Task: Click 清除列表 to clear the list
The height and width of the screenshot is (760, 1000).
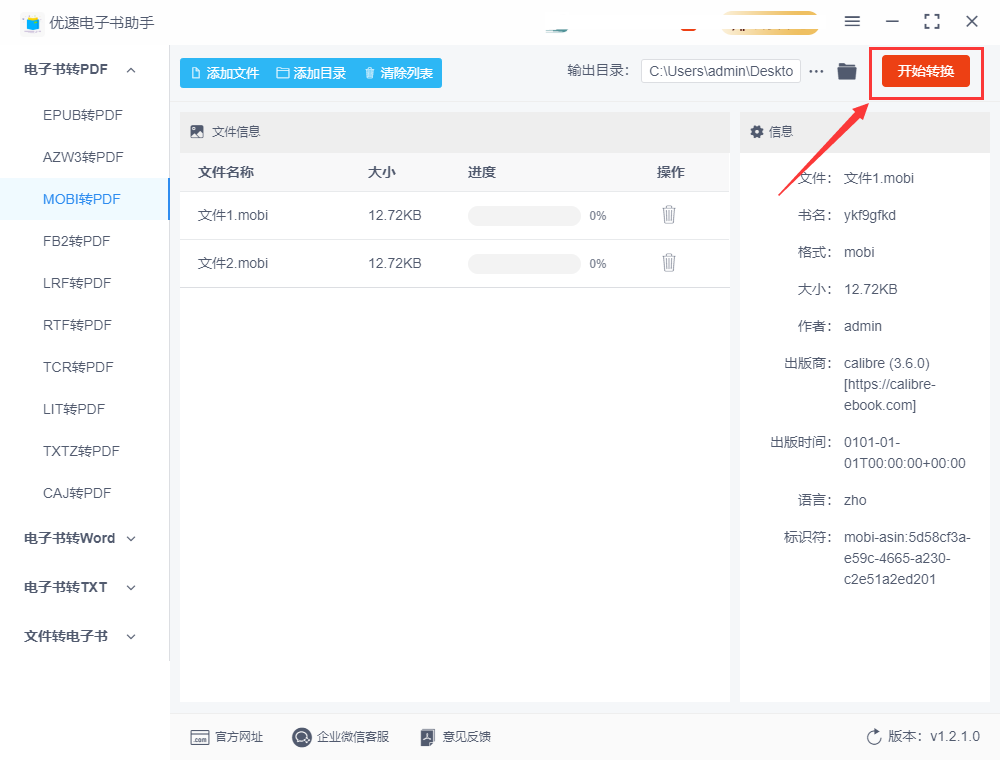Action: coord(398,73)
